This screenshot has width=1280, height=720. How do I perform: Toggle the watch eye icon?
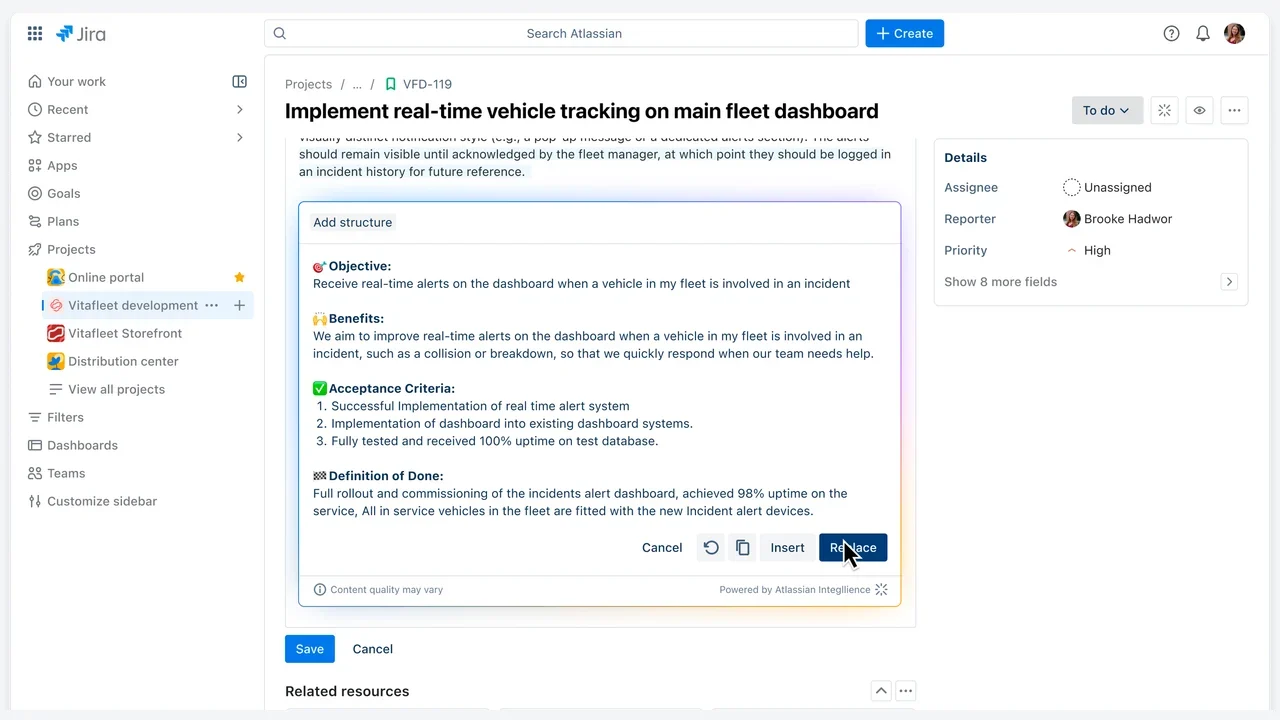1199,111
